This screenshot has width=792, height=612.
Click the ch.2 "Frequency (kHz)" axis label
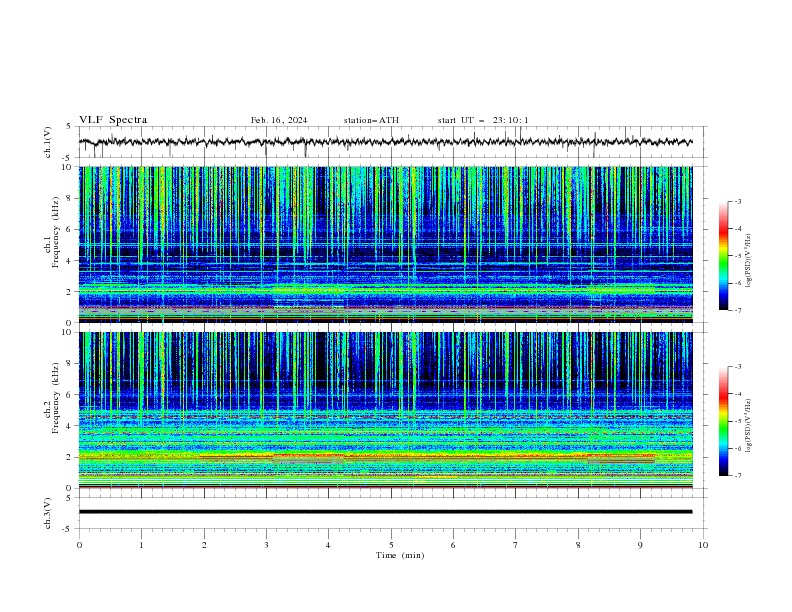click(x=56, y=398)
